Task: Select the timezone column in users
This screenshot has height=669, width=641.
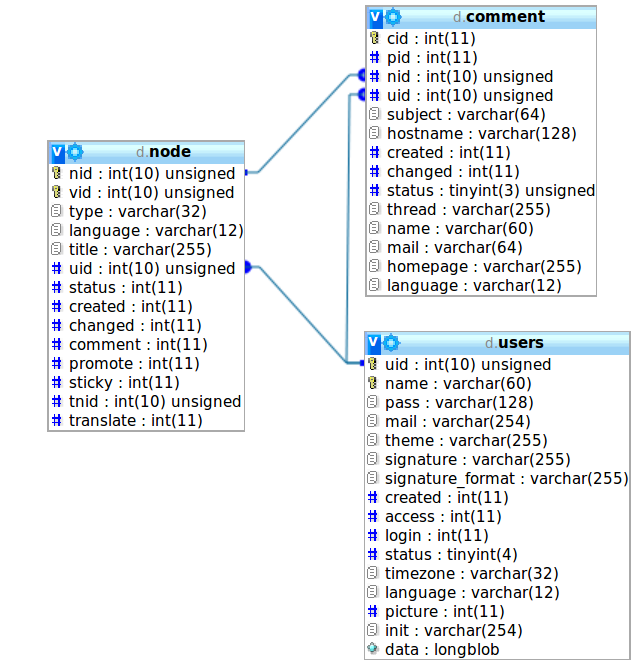Action: pos(471,573)
